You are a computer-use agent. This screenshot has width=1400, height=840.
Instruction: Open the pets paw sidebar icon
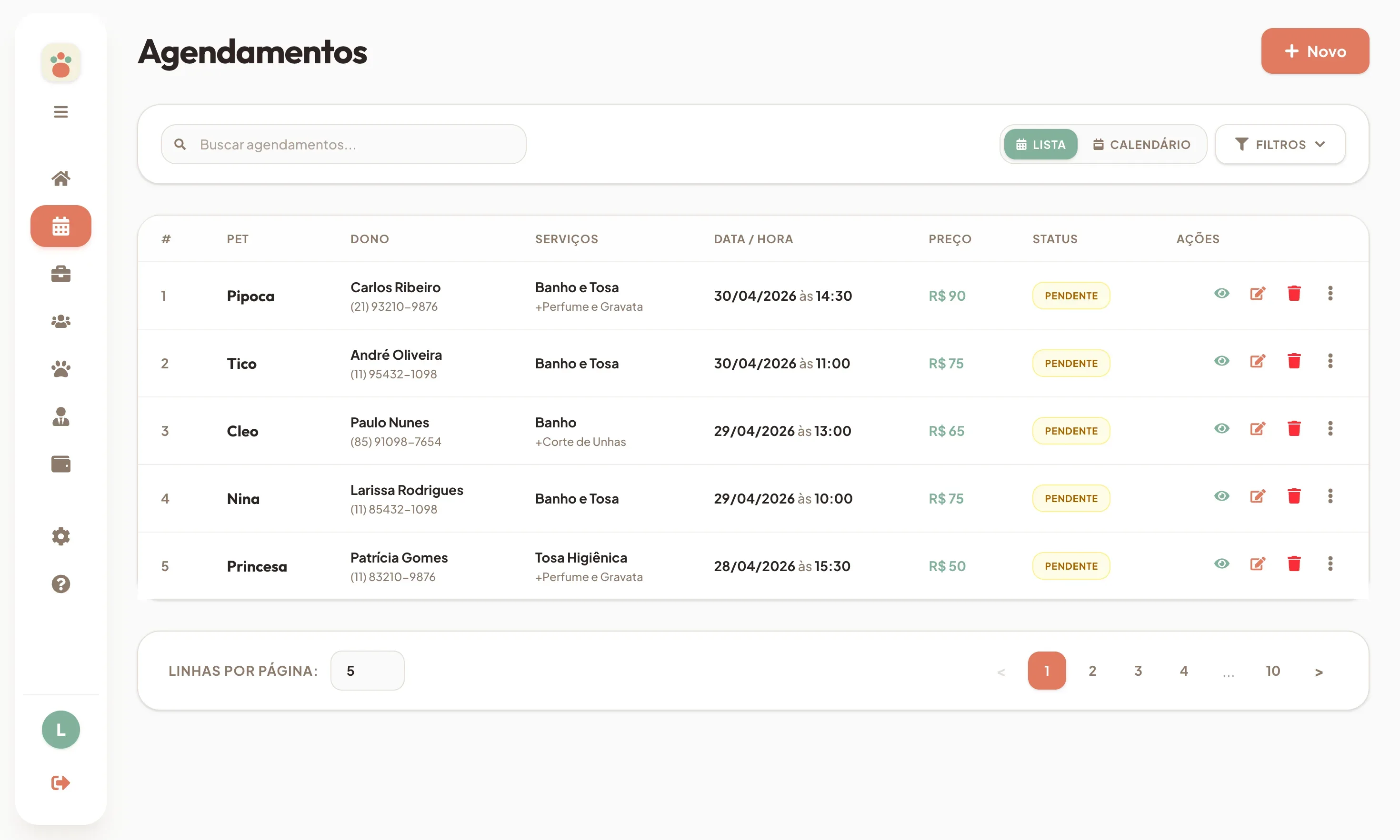[x=60, y=369]
